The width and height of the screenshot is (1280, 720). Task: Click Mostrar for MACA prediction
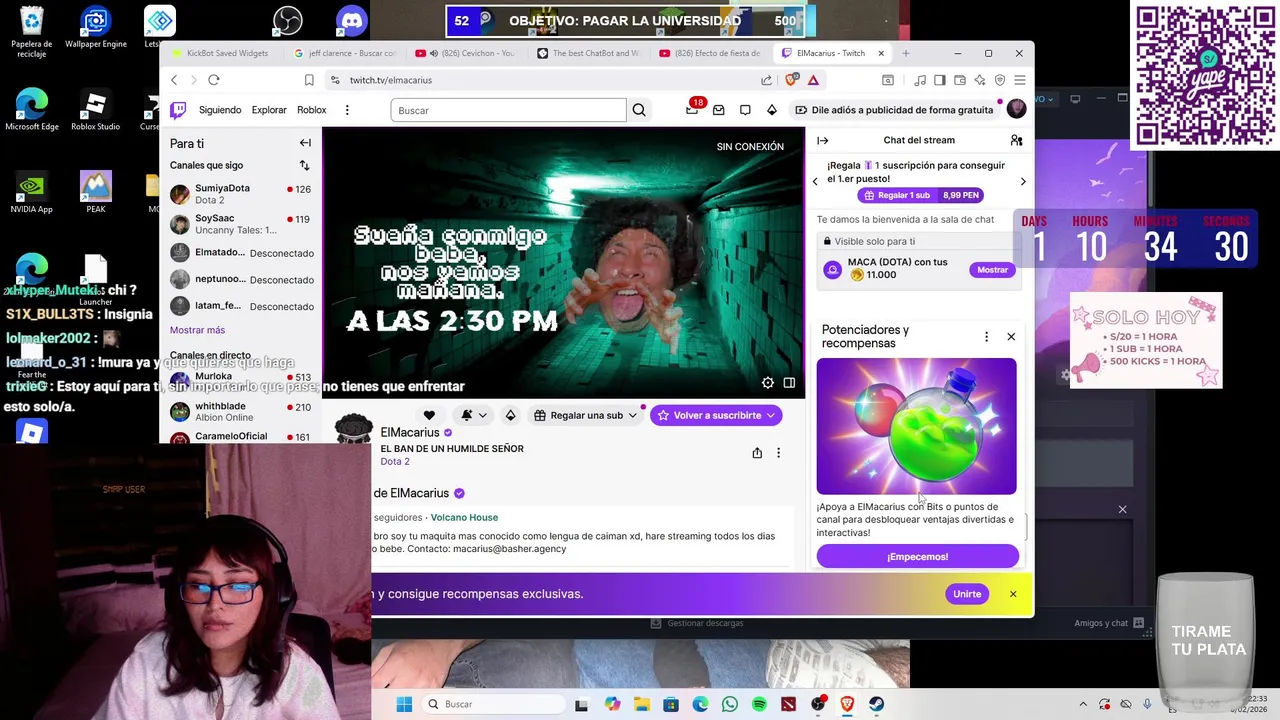(992, 270)
